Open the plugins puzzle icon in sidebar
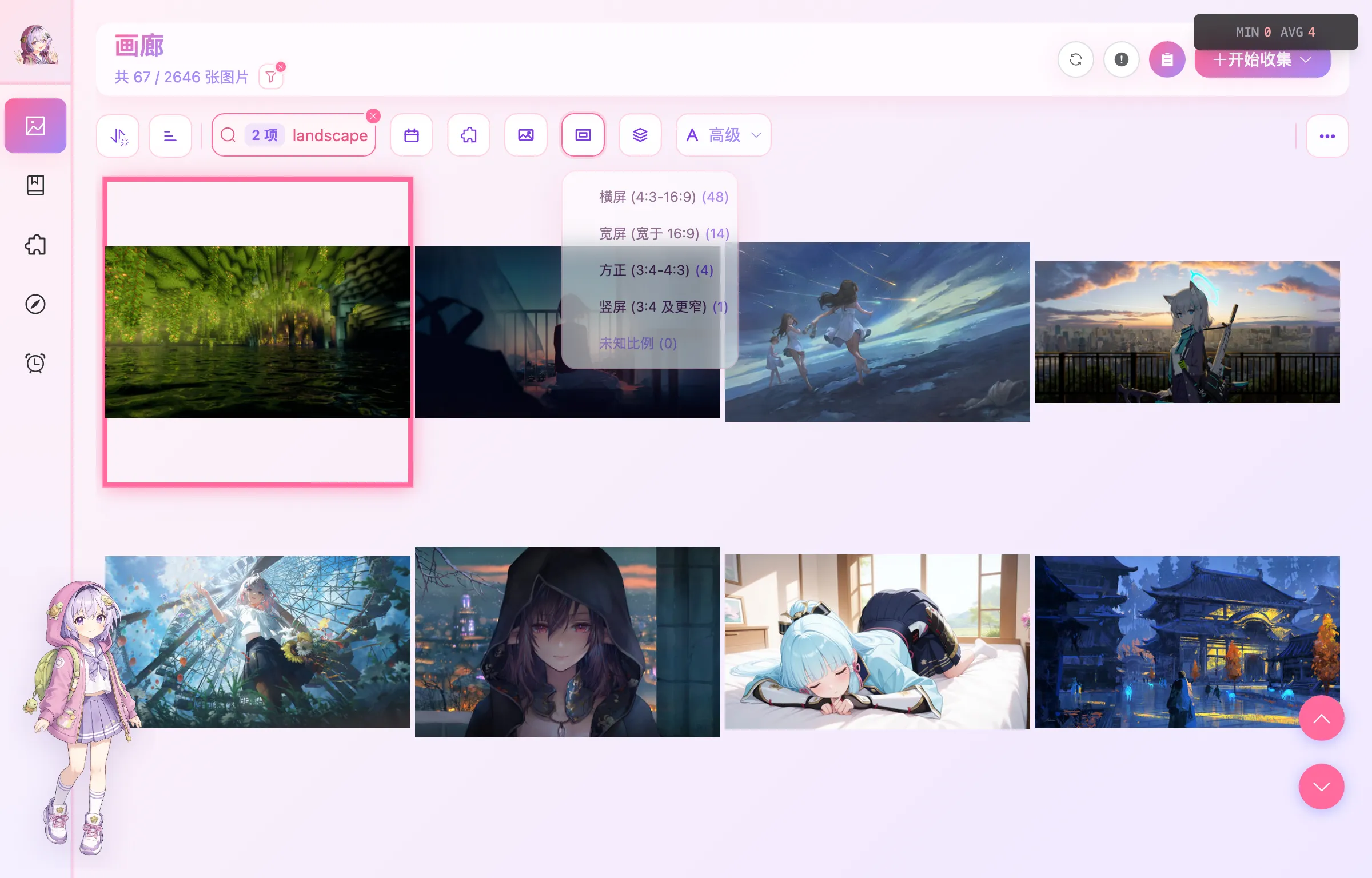Viewport: 1372px width, 878px height. click(35, 245)
